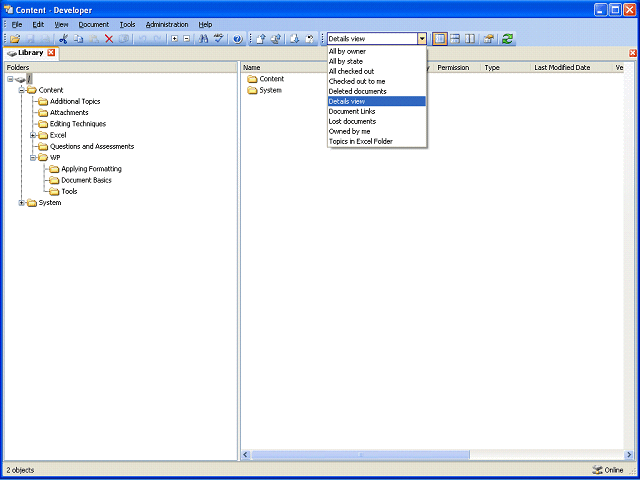640x480 pixels.
Task: Open the Edit menu
Action: 38,24
